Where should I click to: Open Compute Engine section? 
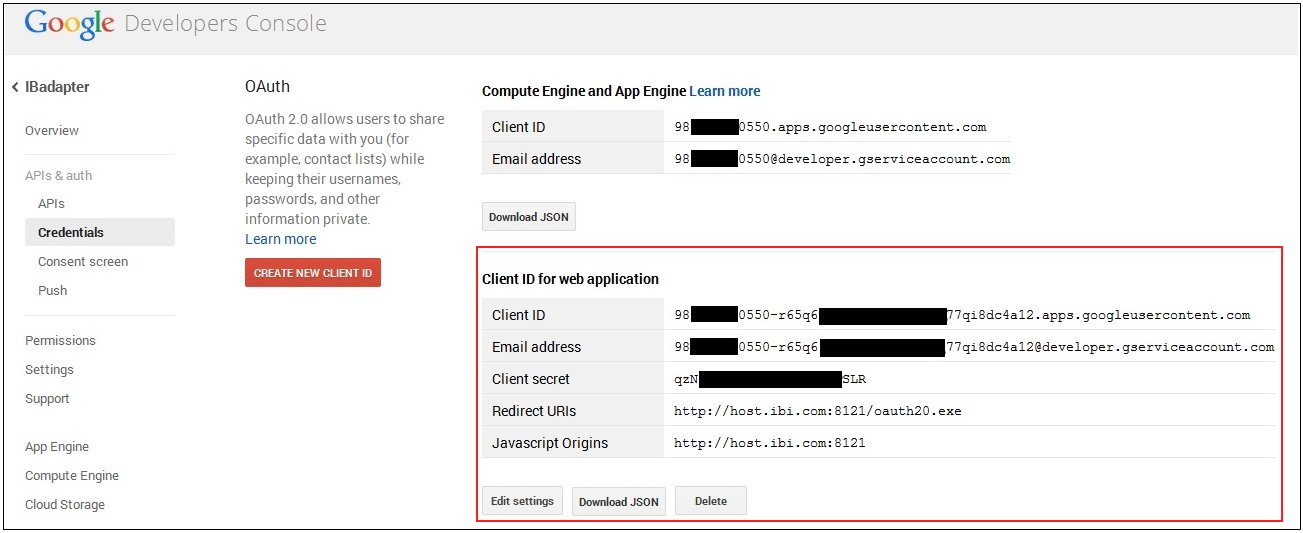[72, 476]
